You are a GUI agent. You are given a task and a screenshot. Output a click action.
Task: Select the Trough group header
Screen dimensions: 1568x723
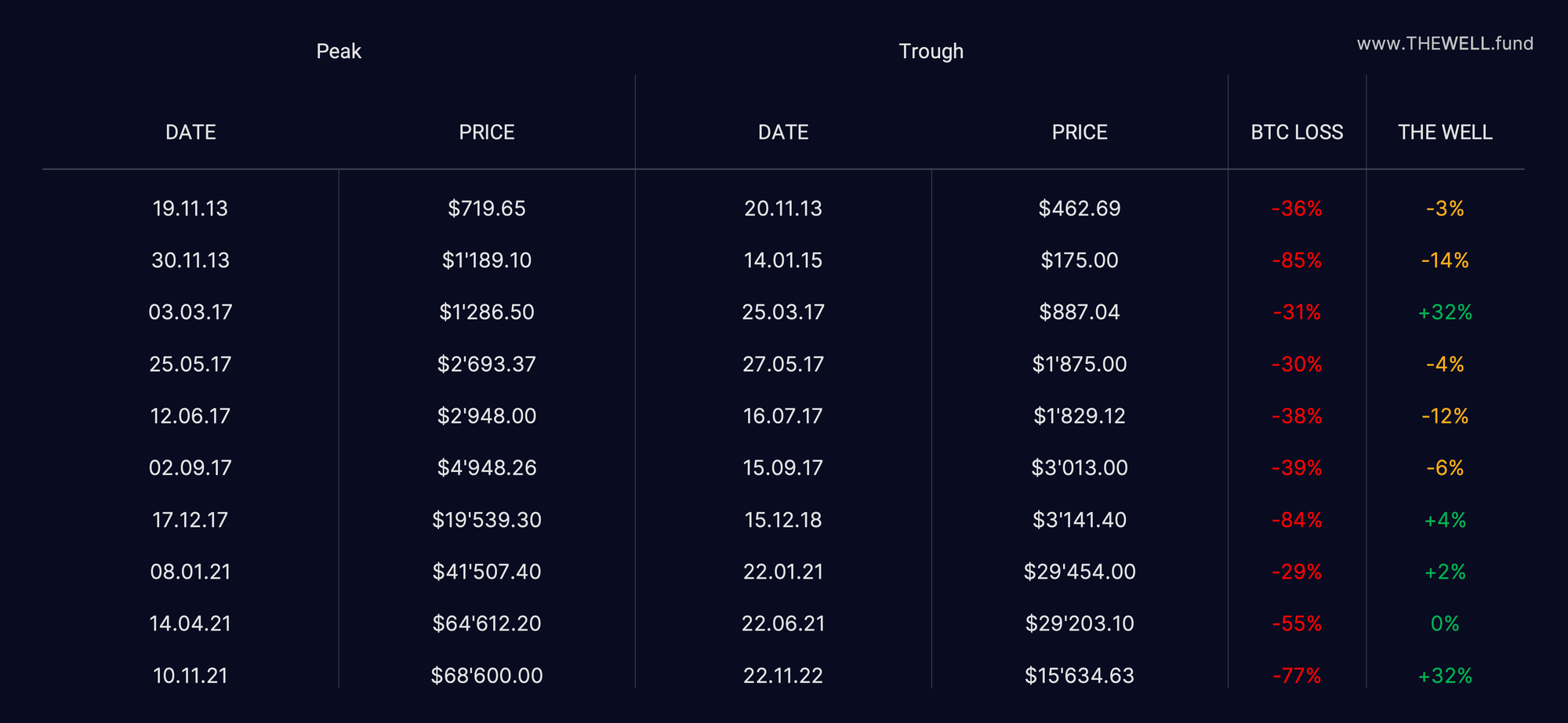[x=931, y=52]
